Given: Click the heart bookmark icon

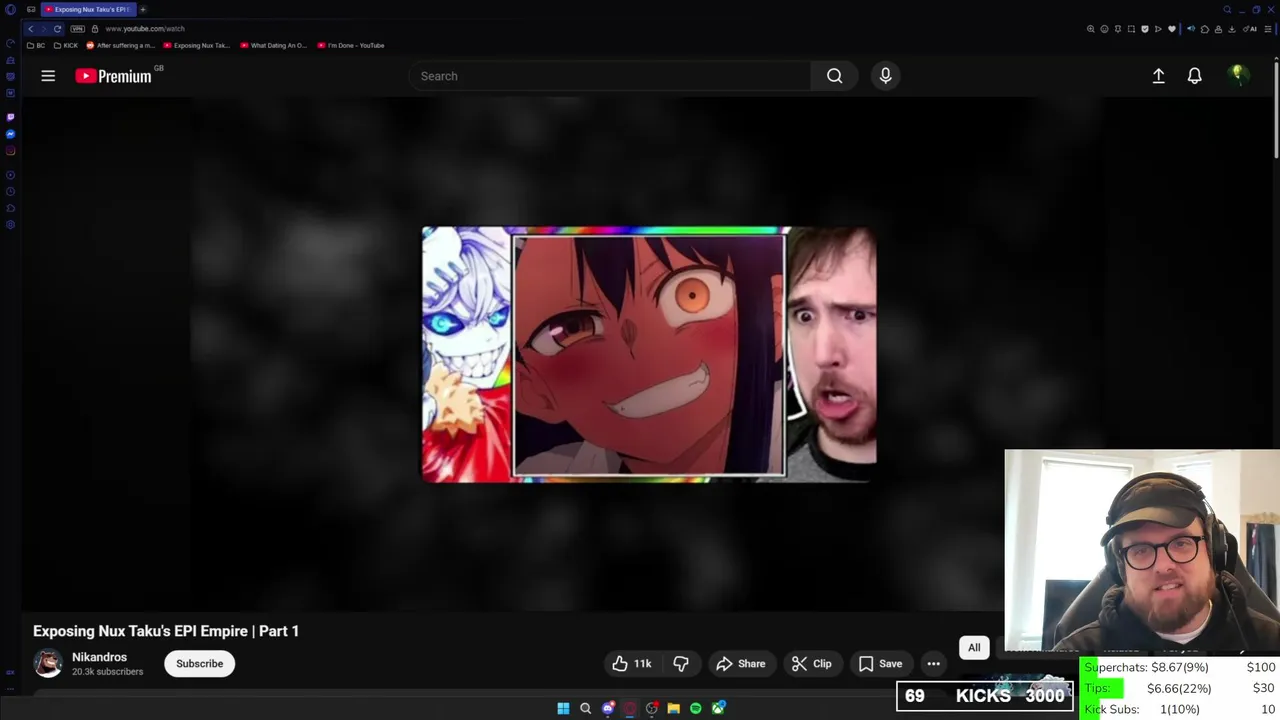Looking at the screenshot, I should (1172, 29).
